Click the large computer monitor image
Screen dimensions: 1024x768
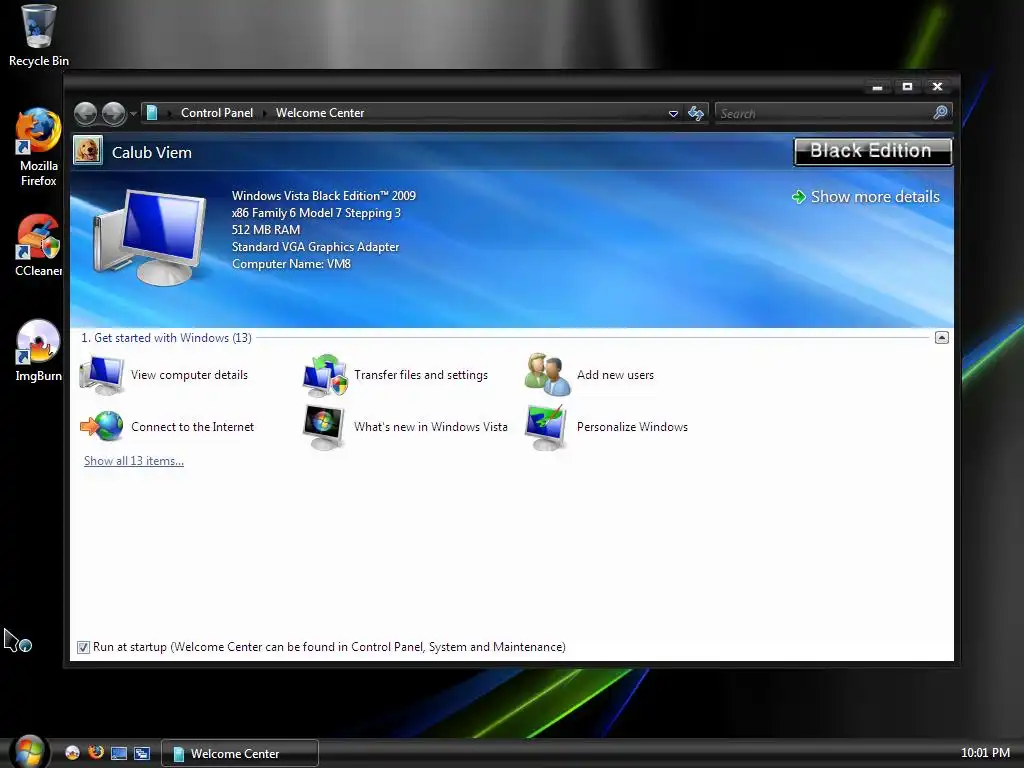click(150, 236)
